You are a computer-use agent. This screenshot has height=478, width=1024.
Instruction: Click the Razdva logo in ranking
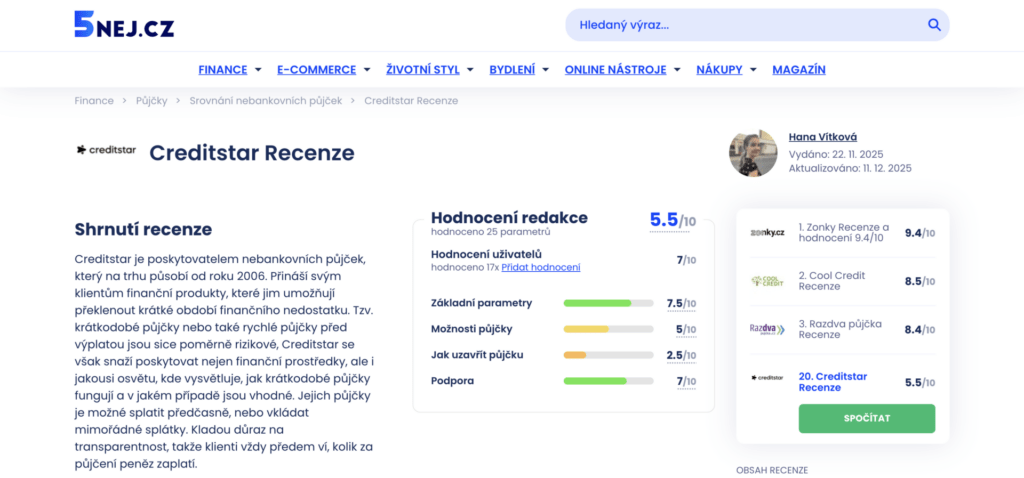pos(768,329)
